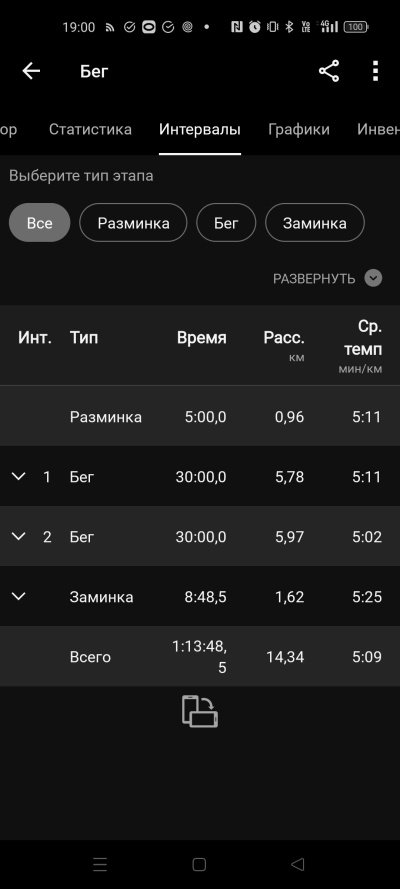
Task: Select the Заминка filter chip
Action: click(x=314, y=223)
